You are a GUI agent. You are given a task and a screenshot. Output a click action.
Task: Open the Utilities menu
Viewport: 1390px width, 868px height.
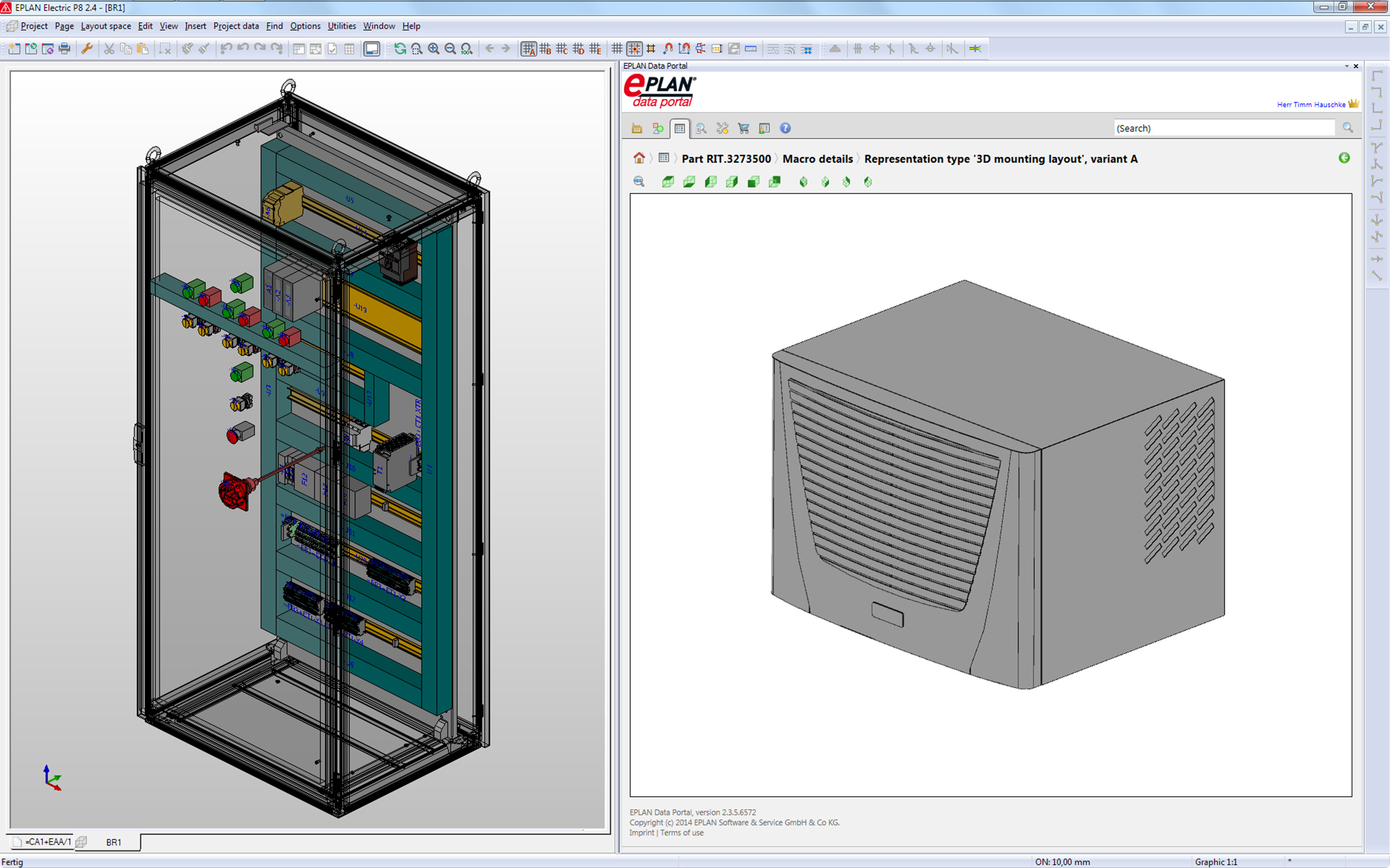[341, 26]
